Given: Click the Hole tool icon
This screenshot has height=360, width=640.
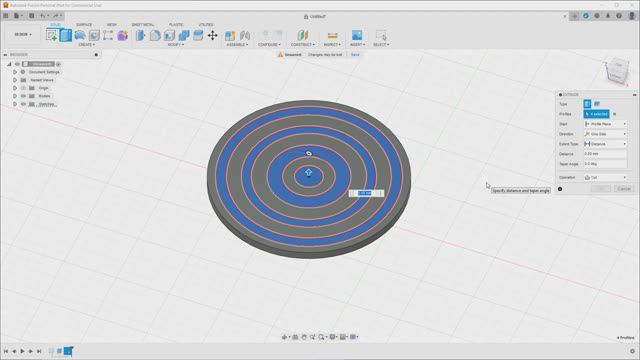Looking at the screenshot, I should pos(94,36).
